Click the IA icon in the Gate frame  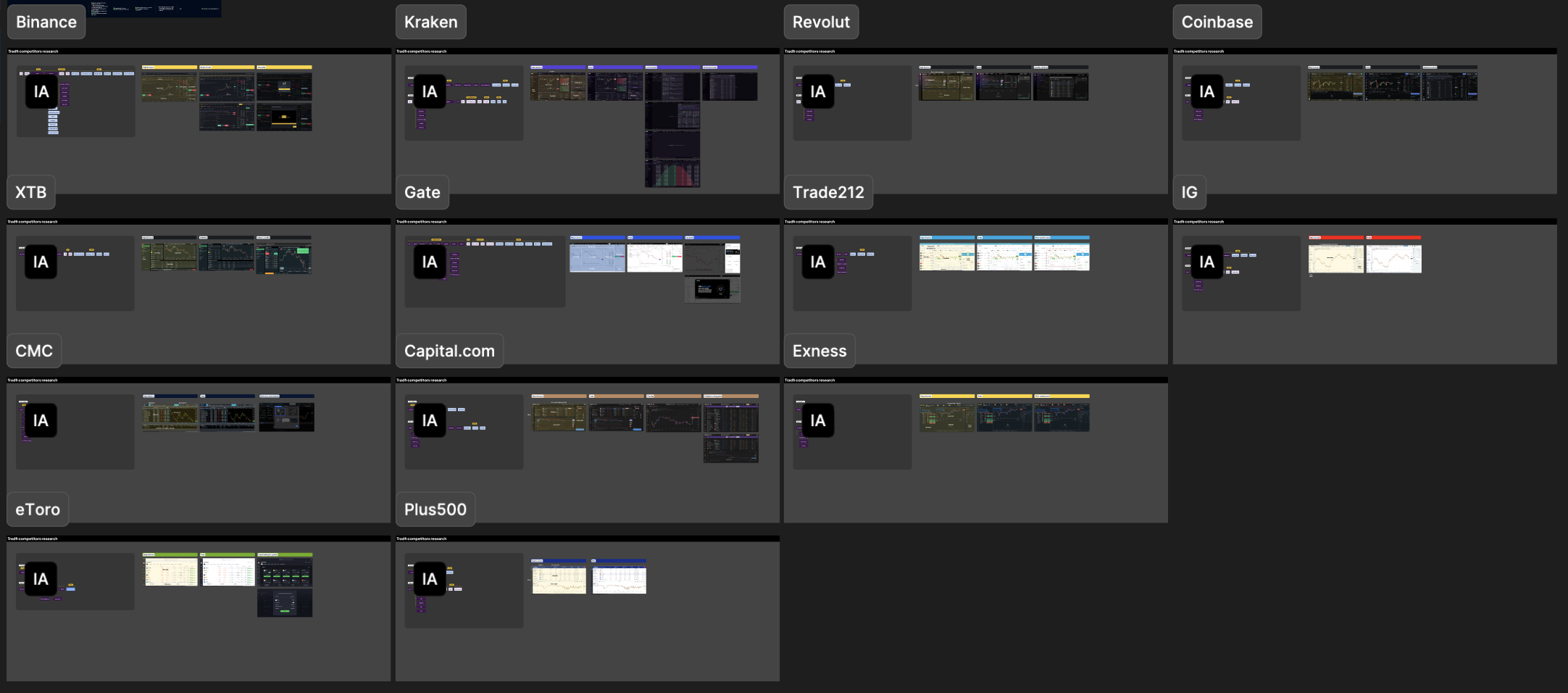click(430, 262)
